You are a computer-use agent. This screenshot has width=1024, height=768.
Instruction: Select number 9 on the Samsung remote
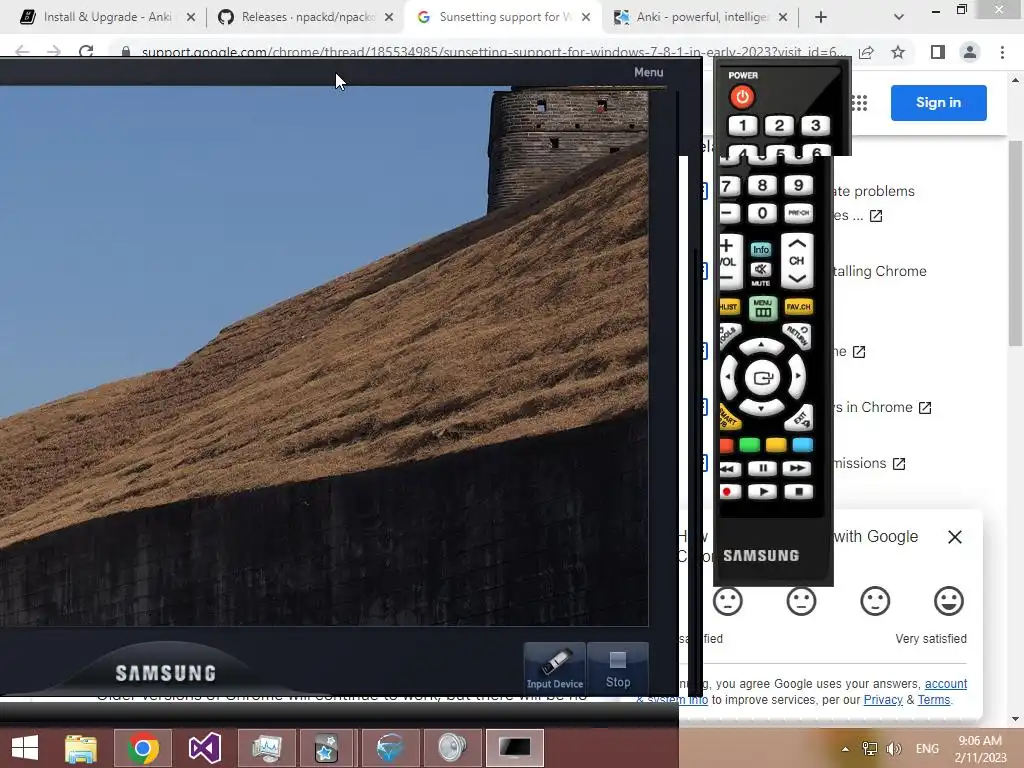pos(798,185)
